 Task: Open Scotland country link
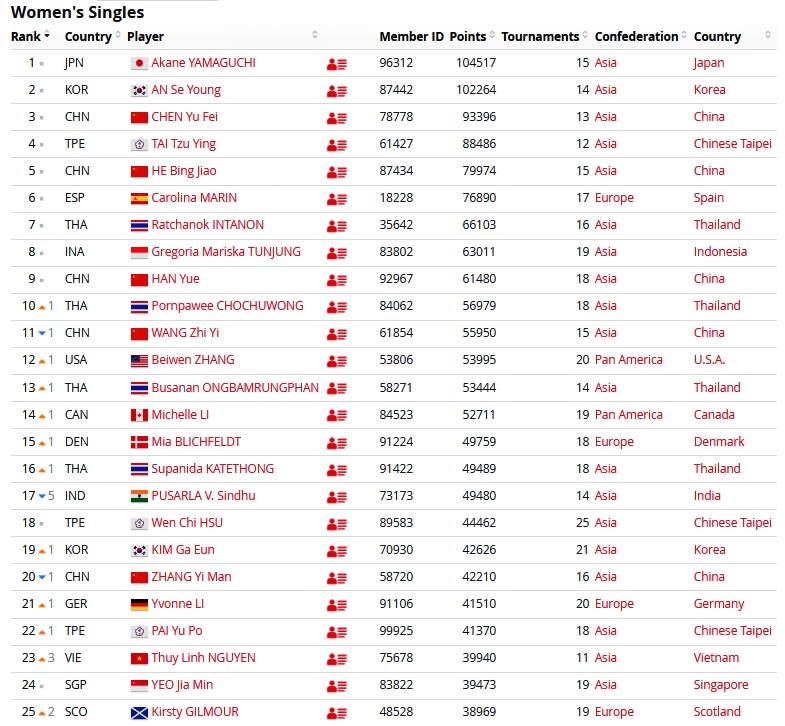click(717, 712)
